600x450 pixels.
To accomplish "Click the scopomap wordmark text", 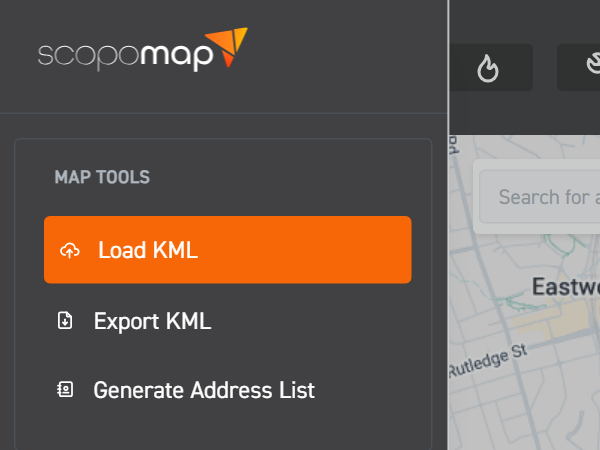I will coord(125,55).
